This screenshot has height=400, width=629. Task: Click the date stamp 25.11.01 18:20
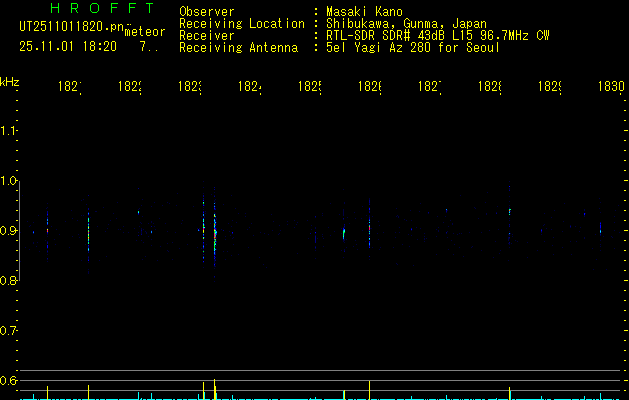[68, 47]
